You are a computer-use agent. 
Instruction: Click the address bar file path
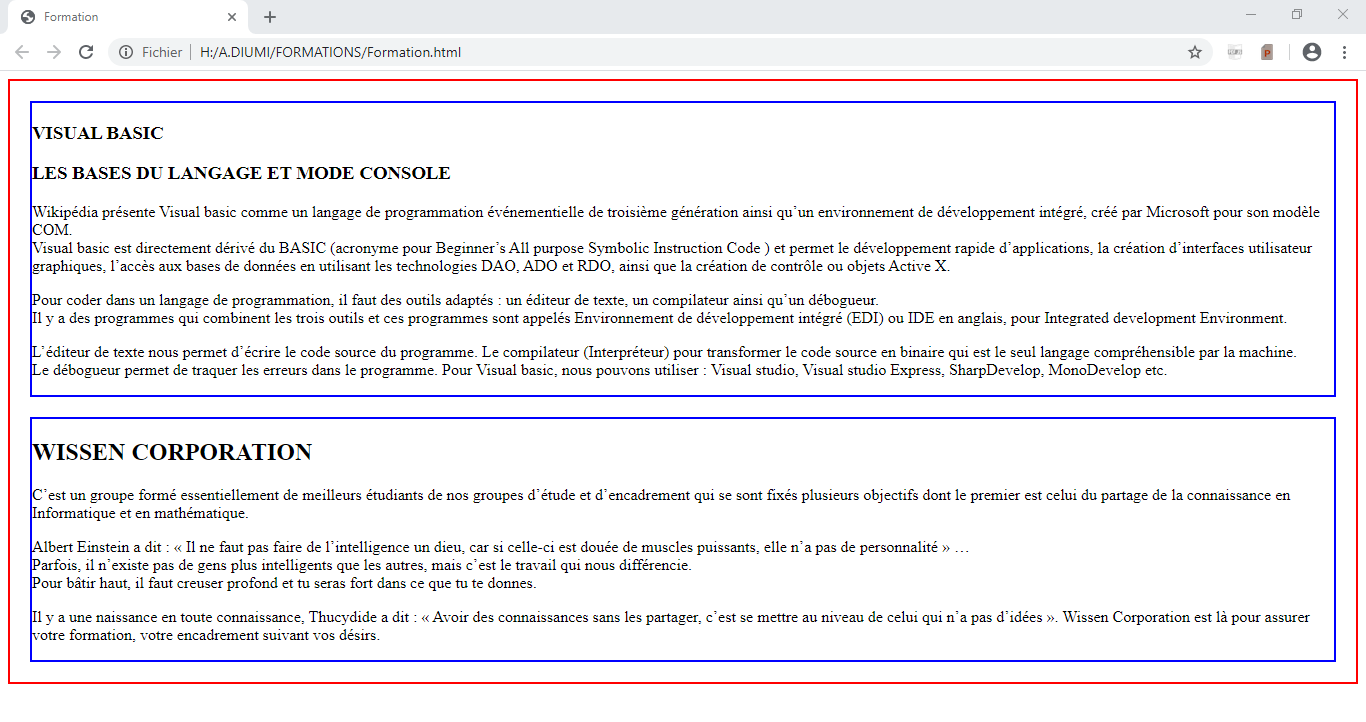tap(330, 52)
